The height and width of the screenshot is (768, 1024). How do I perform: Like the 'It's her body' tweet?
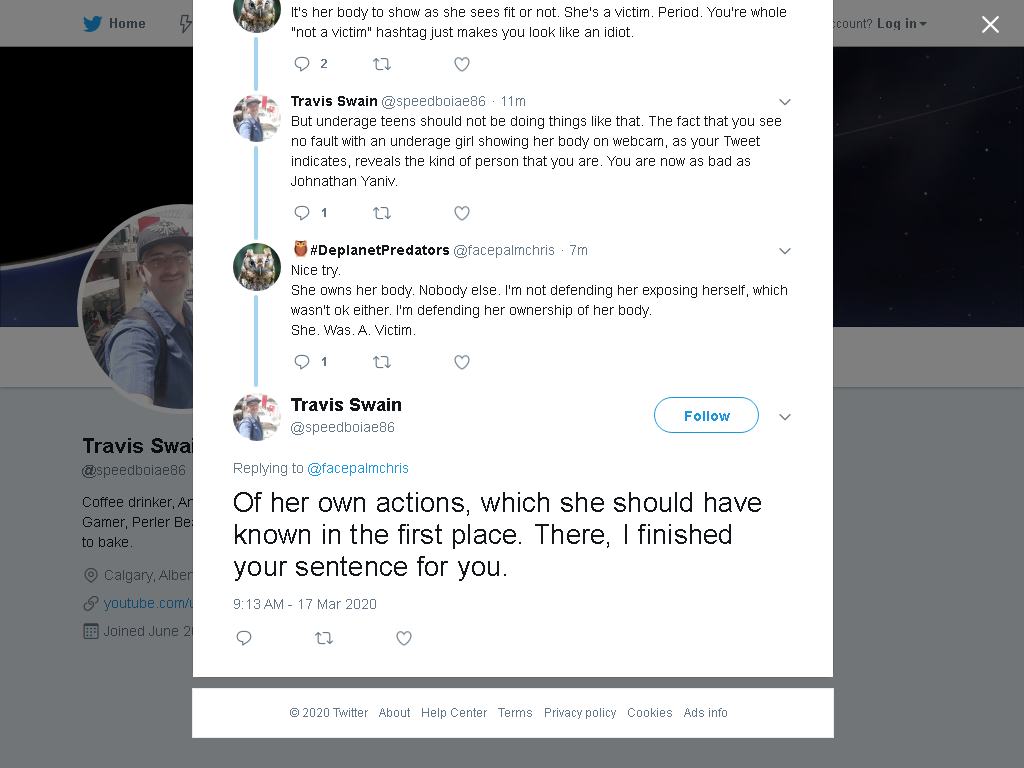pyautogui.click(x=462, y=64)
